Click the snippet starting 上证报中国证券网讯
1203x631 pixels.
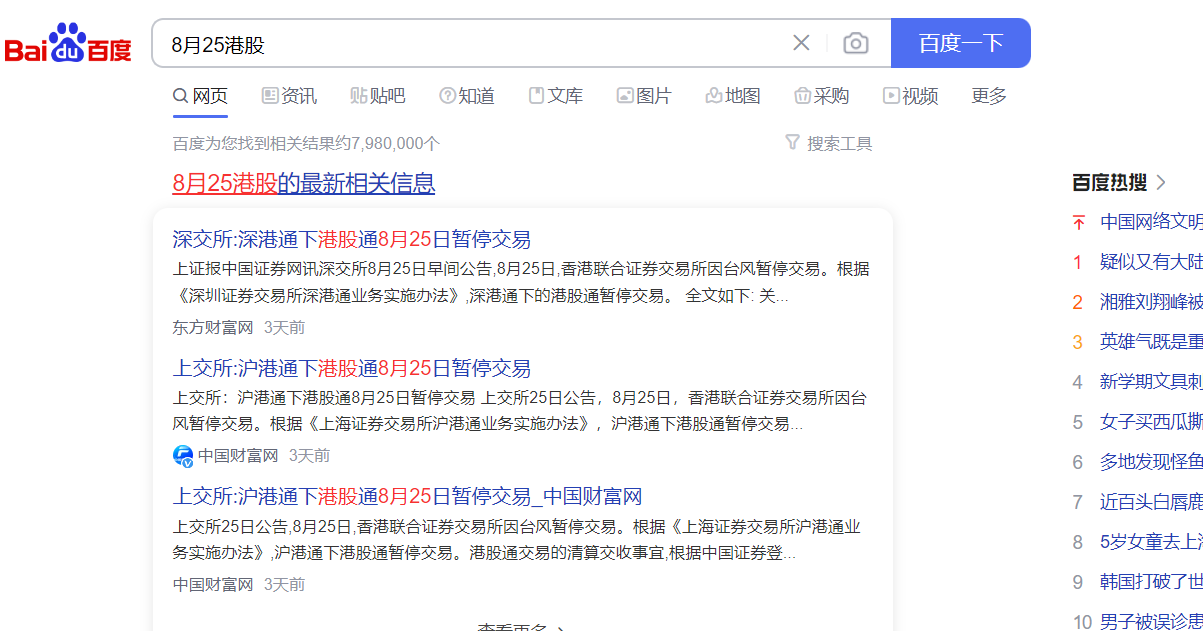[x=521, y=283]
